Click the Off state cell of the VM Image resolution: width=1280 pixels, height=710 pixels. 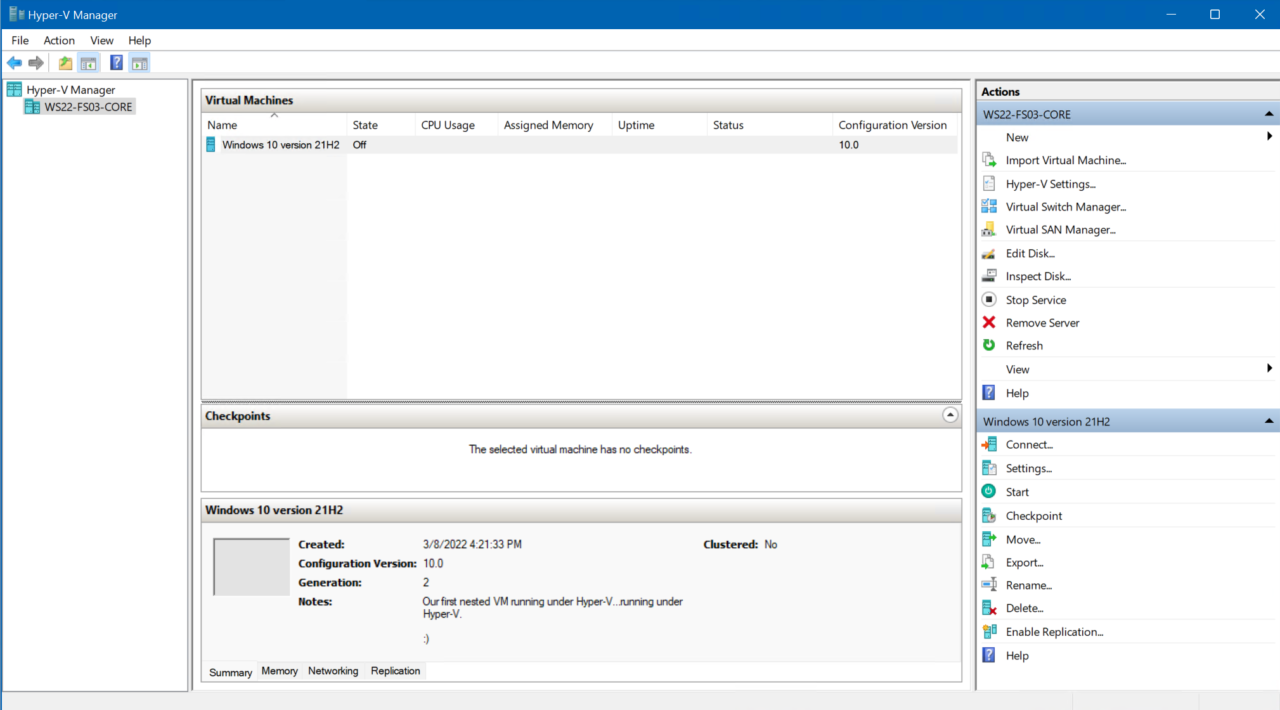360,145
